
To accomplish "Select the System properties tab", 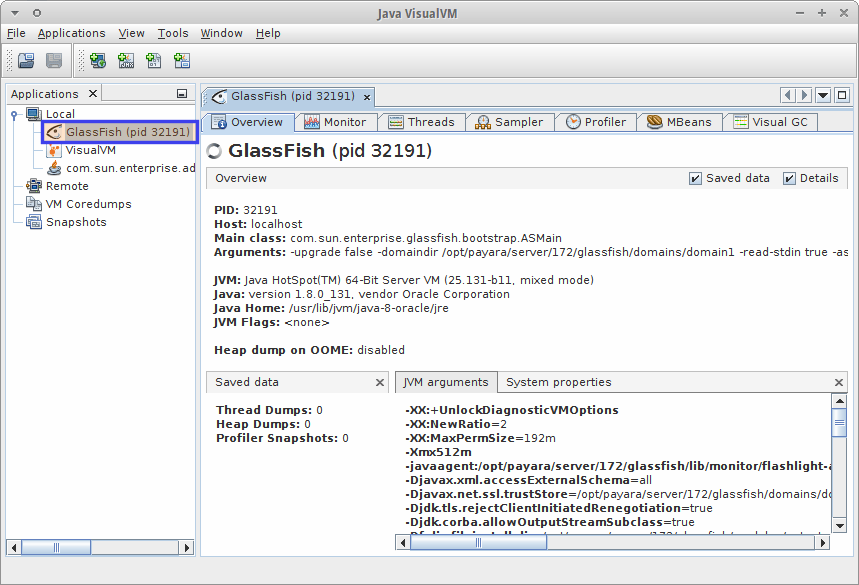I will [x=558, y=382].
